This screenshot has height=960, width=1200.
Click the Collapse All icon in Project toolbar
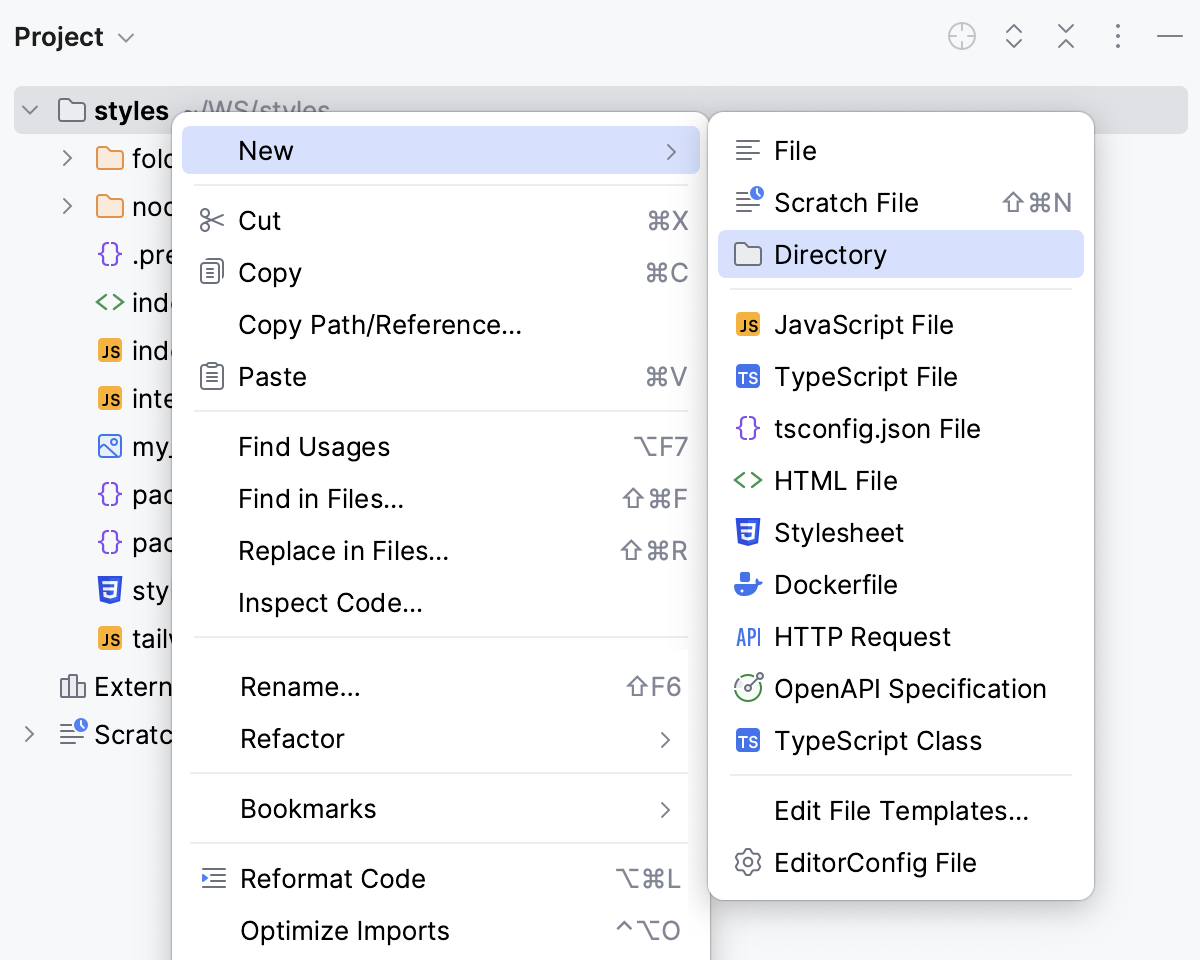(1066, 36)
